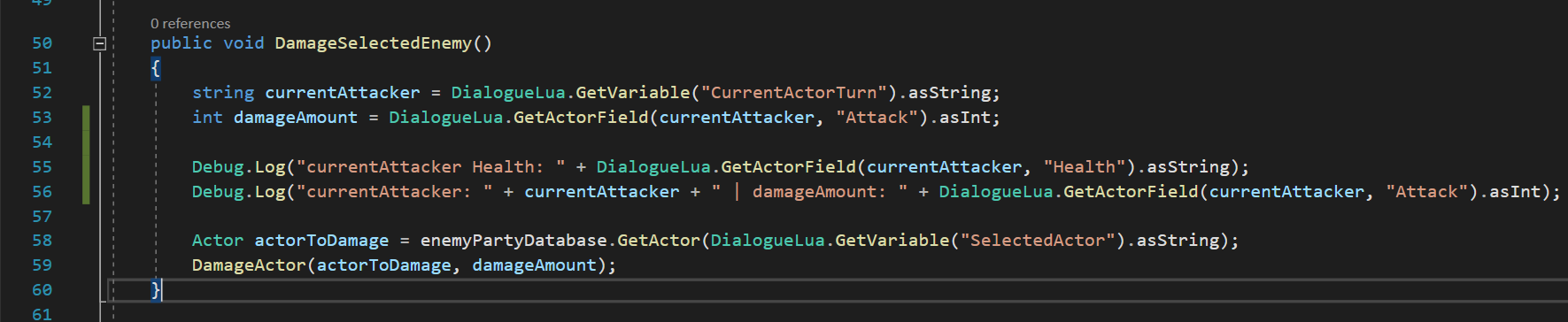Viewport: 1568px width, 322px height.
Task: Place cursor on currentAttacker variable declaration
Action: 343,93
